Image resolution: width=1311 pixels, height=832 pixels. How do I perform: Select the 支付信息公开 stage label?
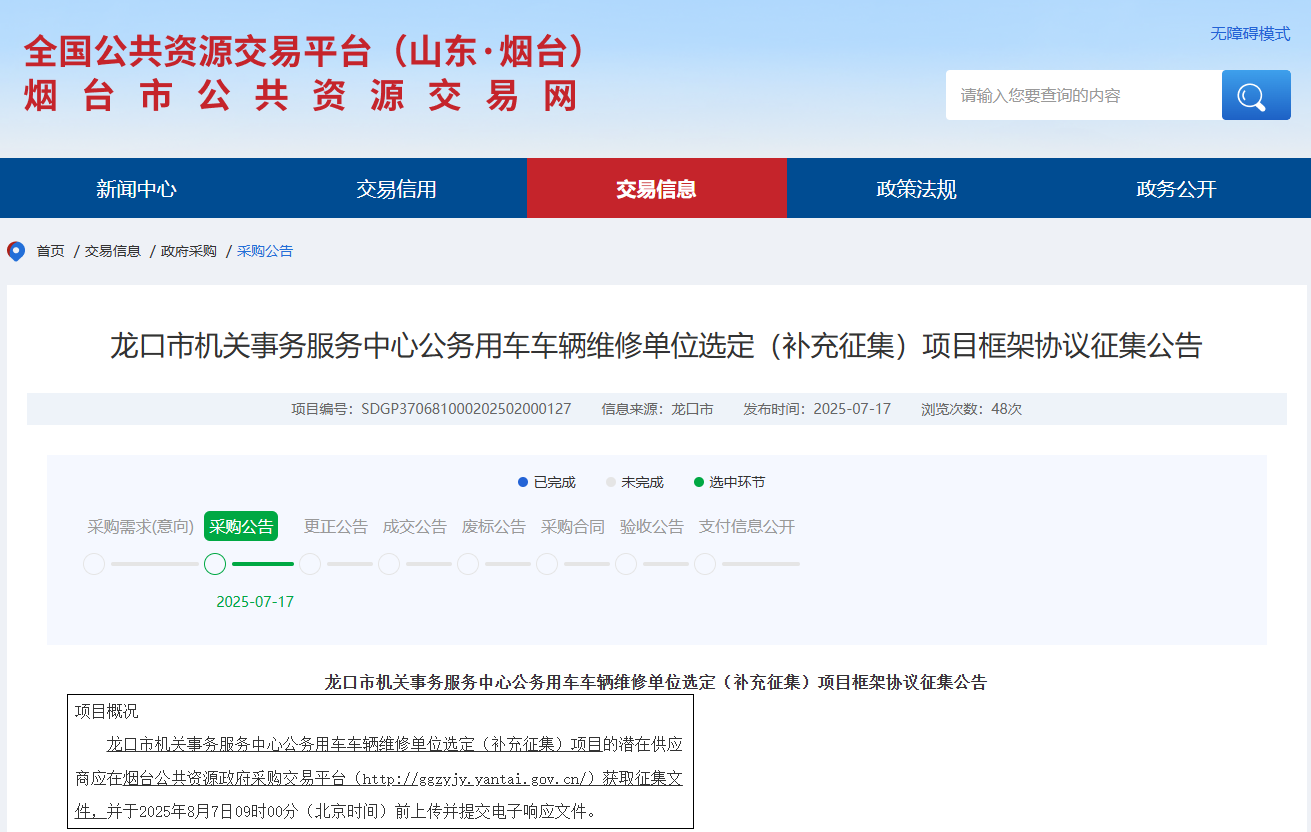pyautogui.click(x=747, y=526)
